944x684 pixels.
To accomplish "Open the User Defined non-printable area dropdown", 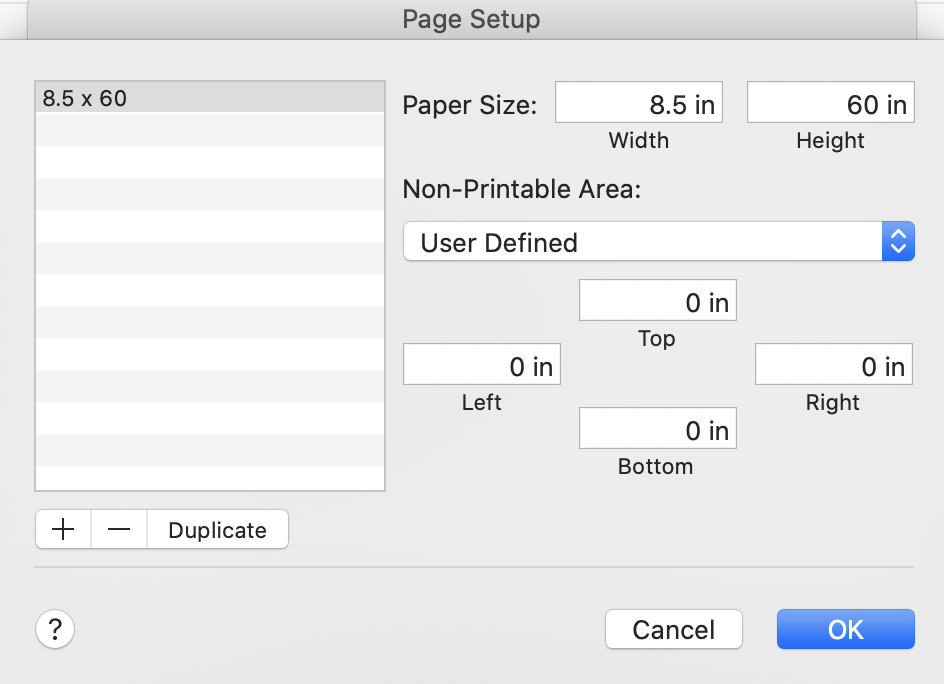I will click(x=658, y=242).
